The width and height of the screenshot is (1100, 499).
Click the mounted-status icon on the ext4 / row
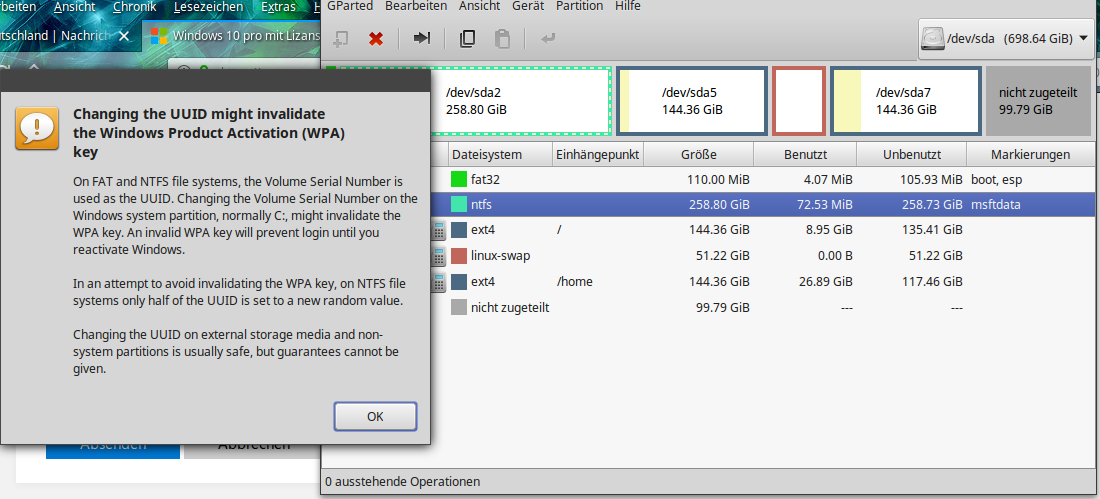(438, 230)
